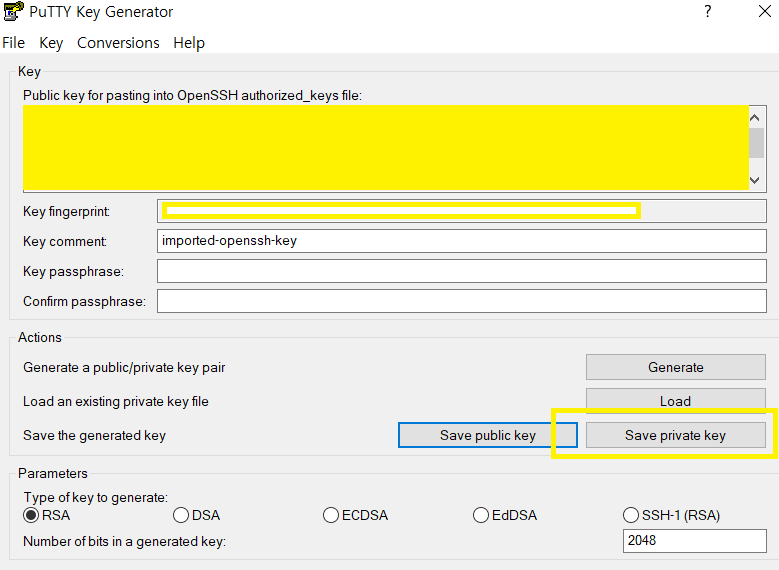The width and height of the screenshot is (779, 570).
Task: Click 'Save the generated key' text
Action: point(94,436)
